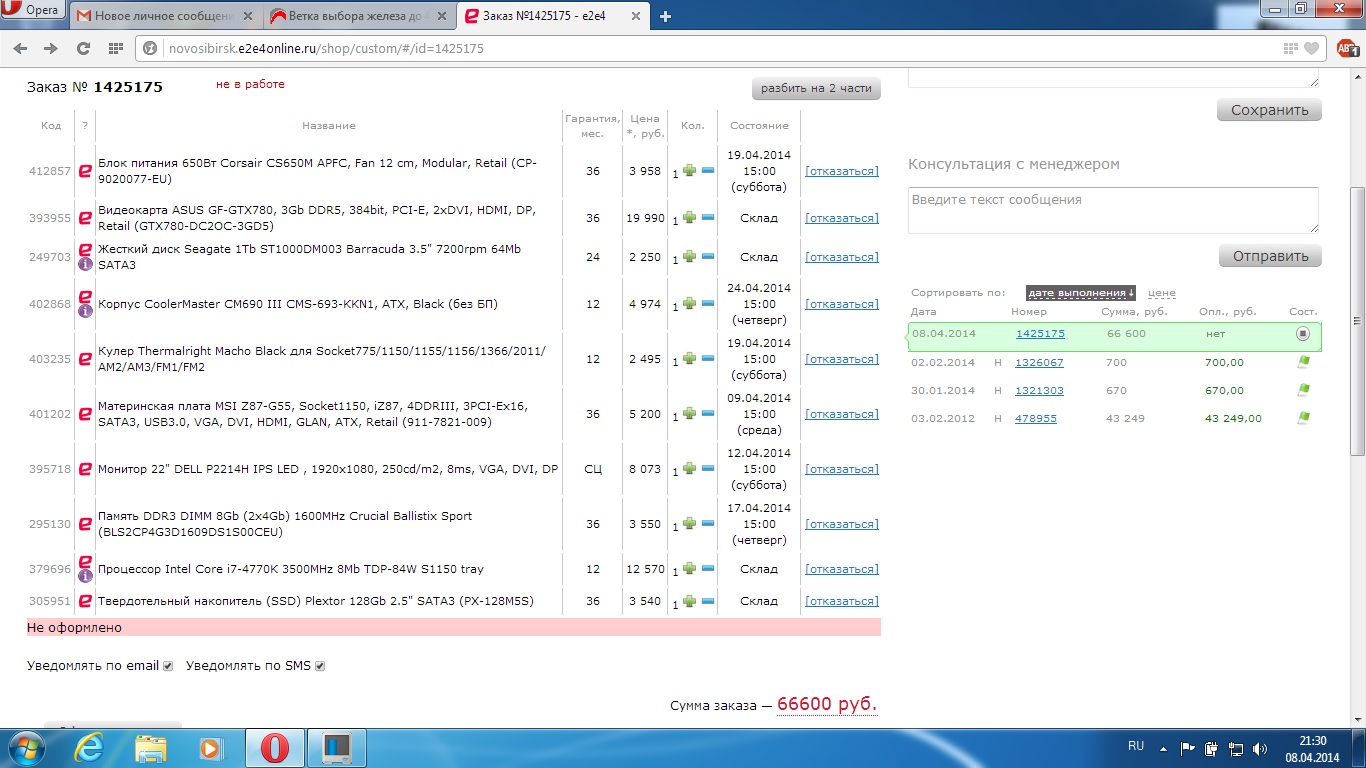This screenshot has height=768, width=1366.
Task: Toggle the email notification checkbox
Action: pos(168,666)
